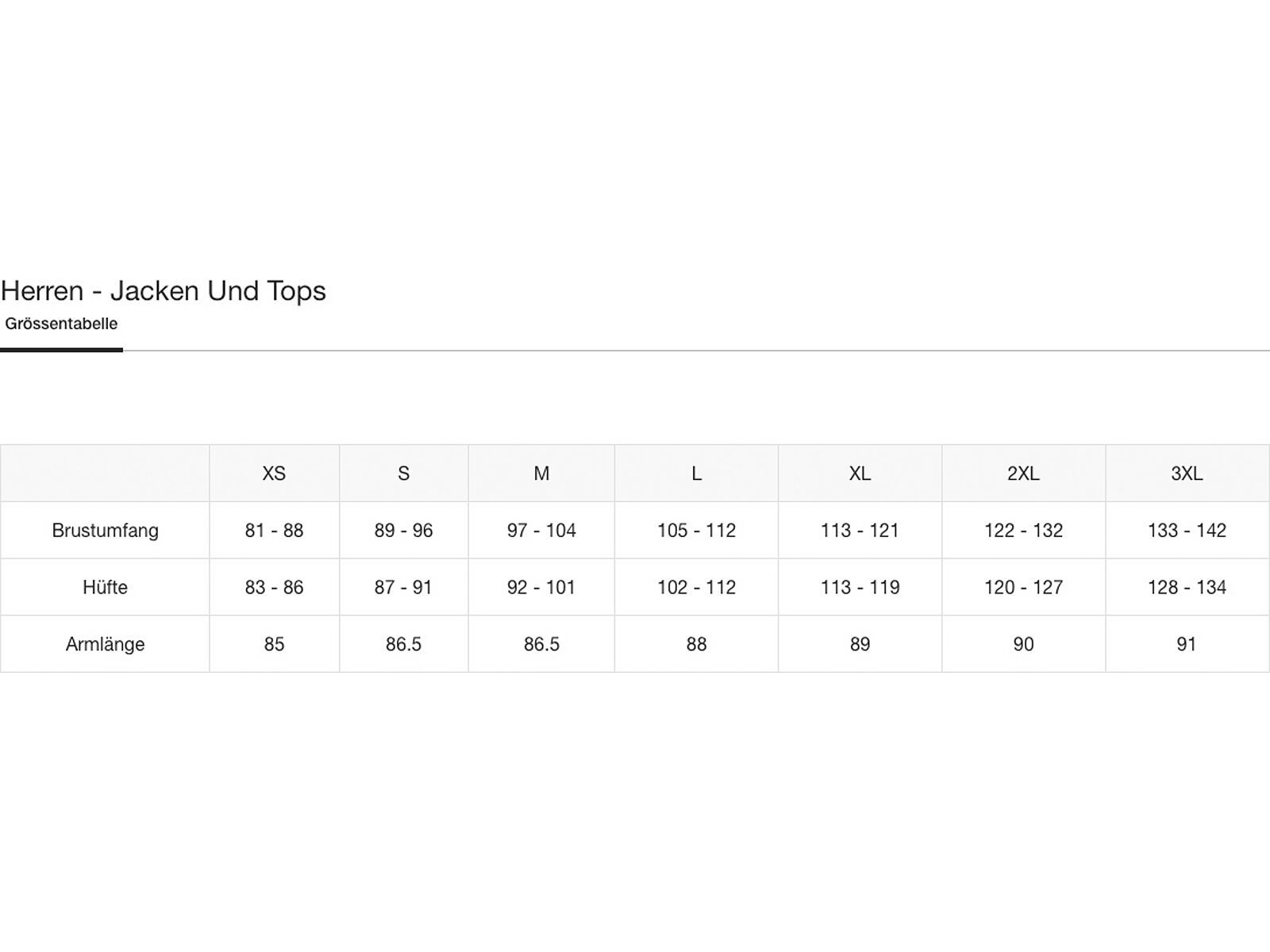Click the 81 - 88 chest value
The height and width of the screenshot is (952, 1270).
[x=274, y=531]
